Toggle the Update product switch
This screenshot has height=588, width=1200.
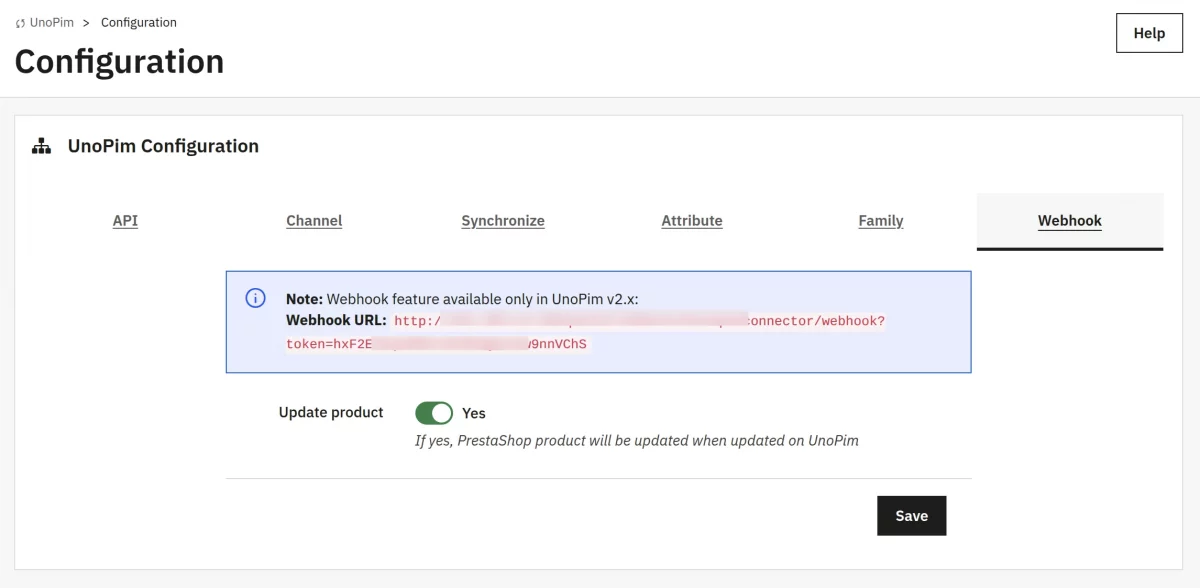click(434, 413)
